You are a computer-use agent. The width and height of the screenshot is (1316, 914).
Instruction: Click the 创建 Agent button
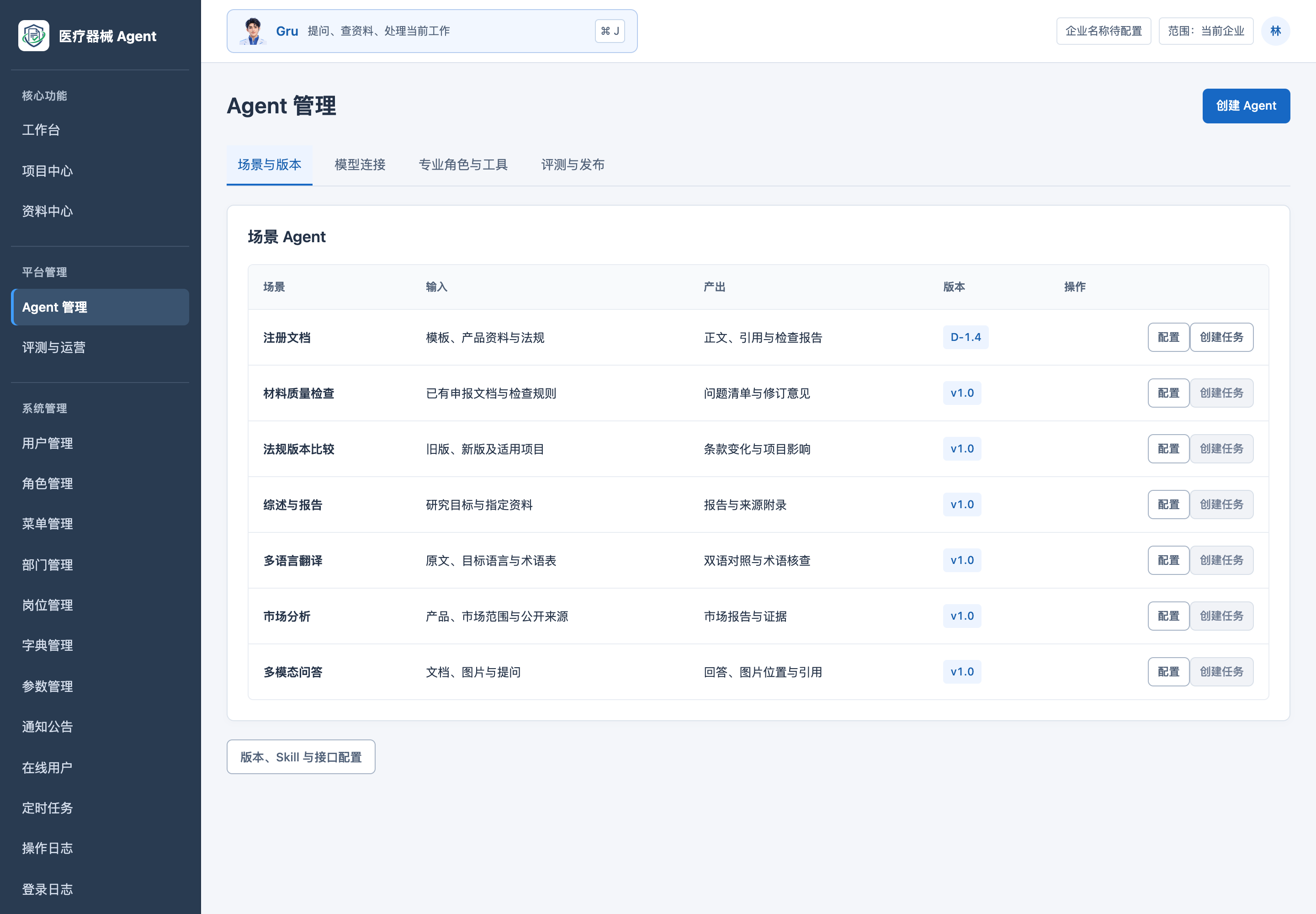1246,106
